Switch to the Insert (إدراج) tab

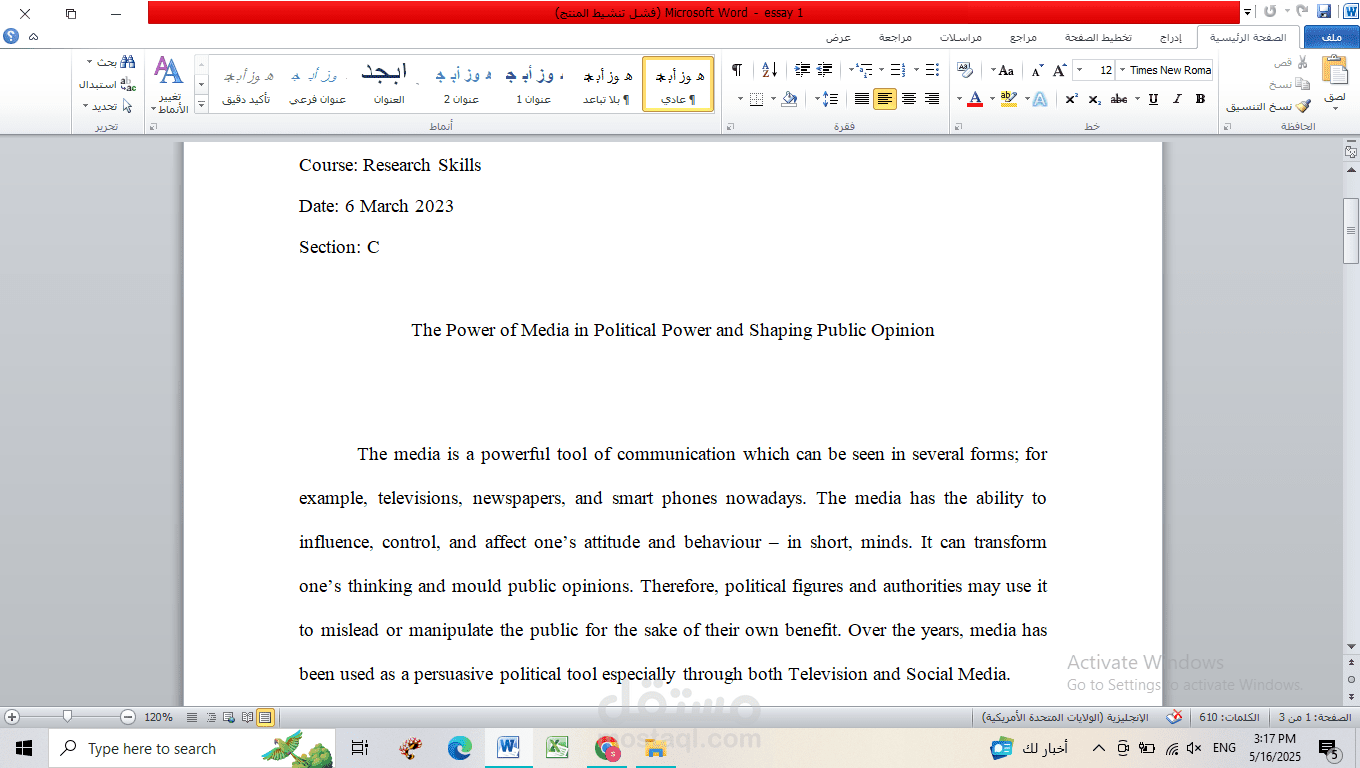pos(1170,37)
